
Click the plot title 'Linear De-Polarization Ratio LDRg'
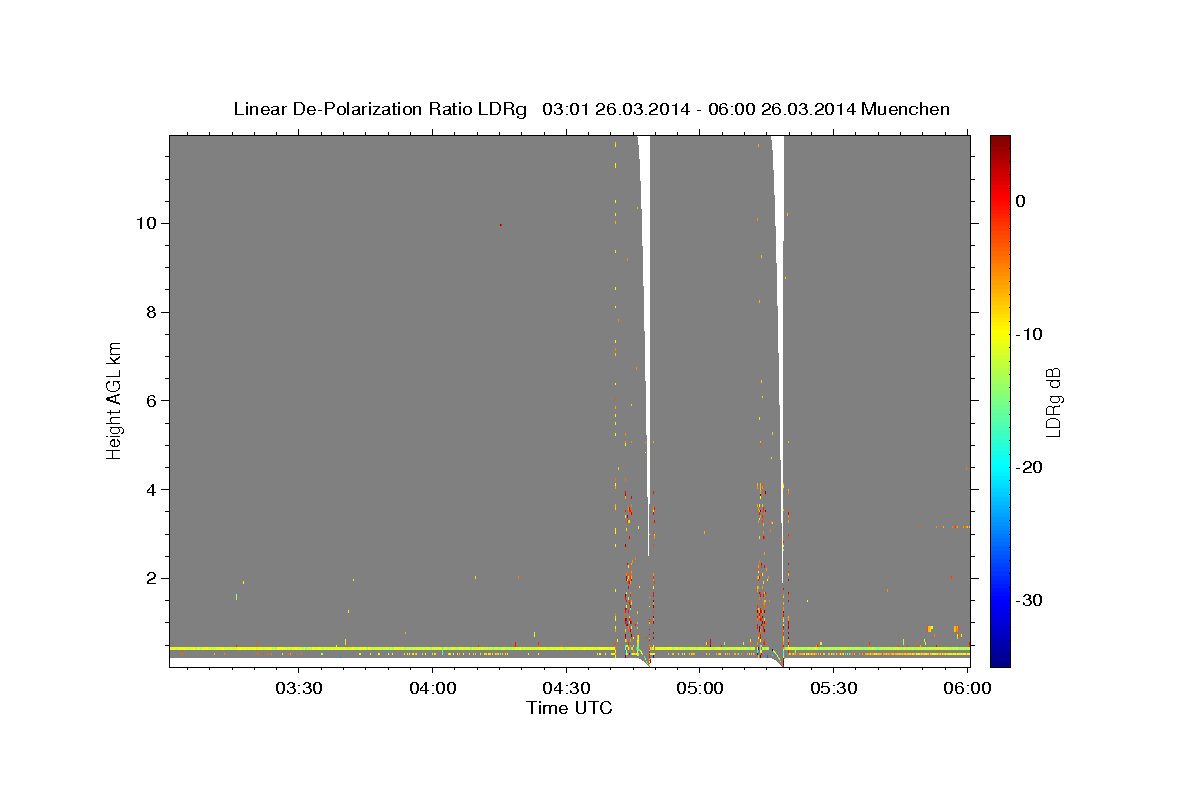pos(379,109)
